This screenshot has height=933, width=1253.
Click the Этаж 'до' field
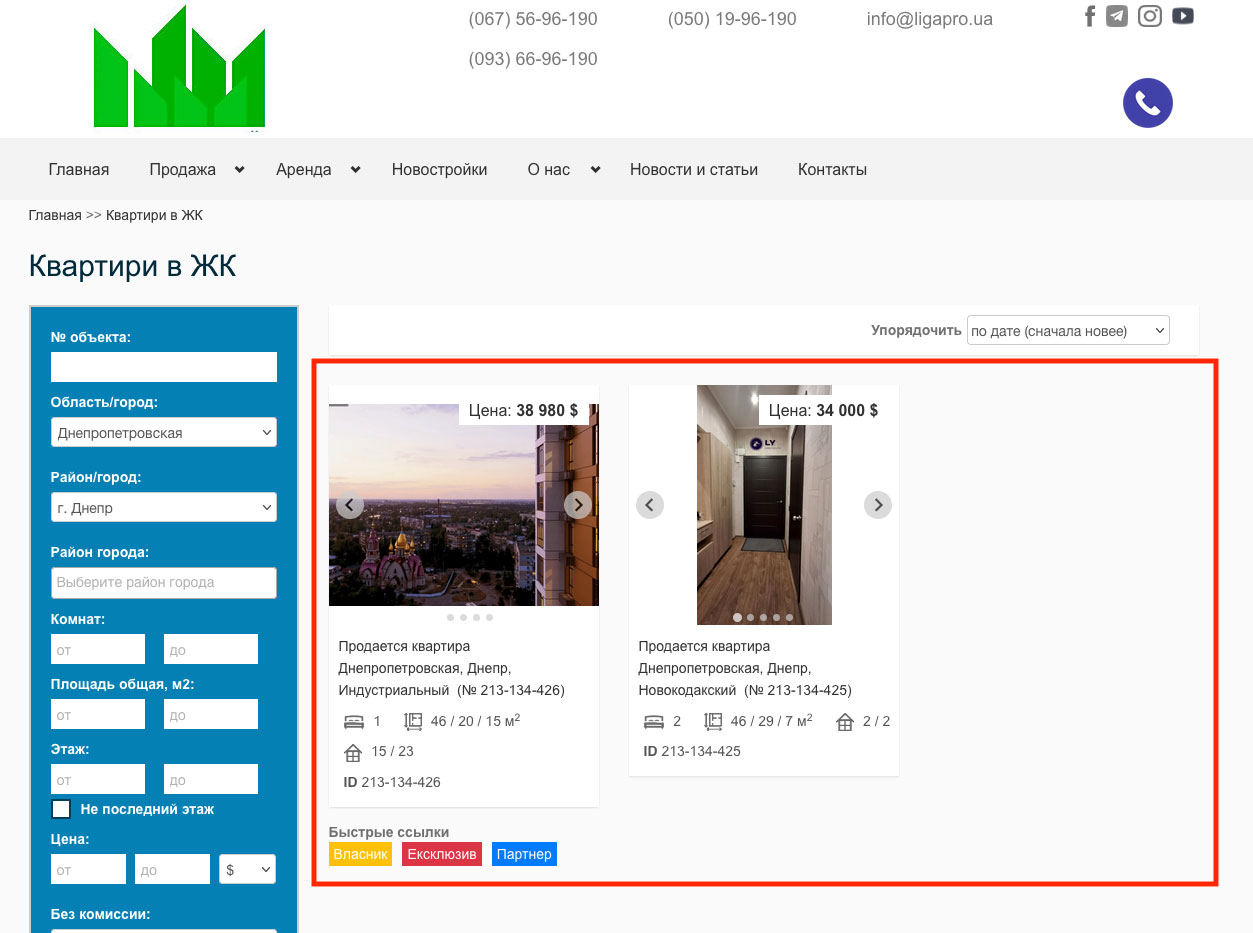click(211, 779)
